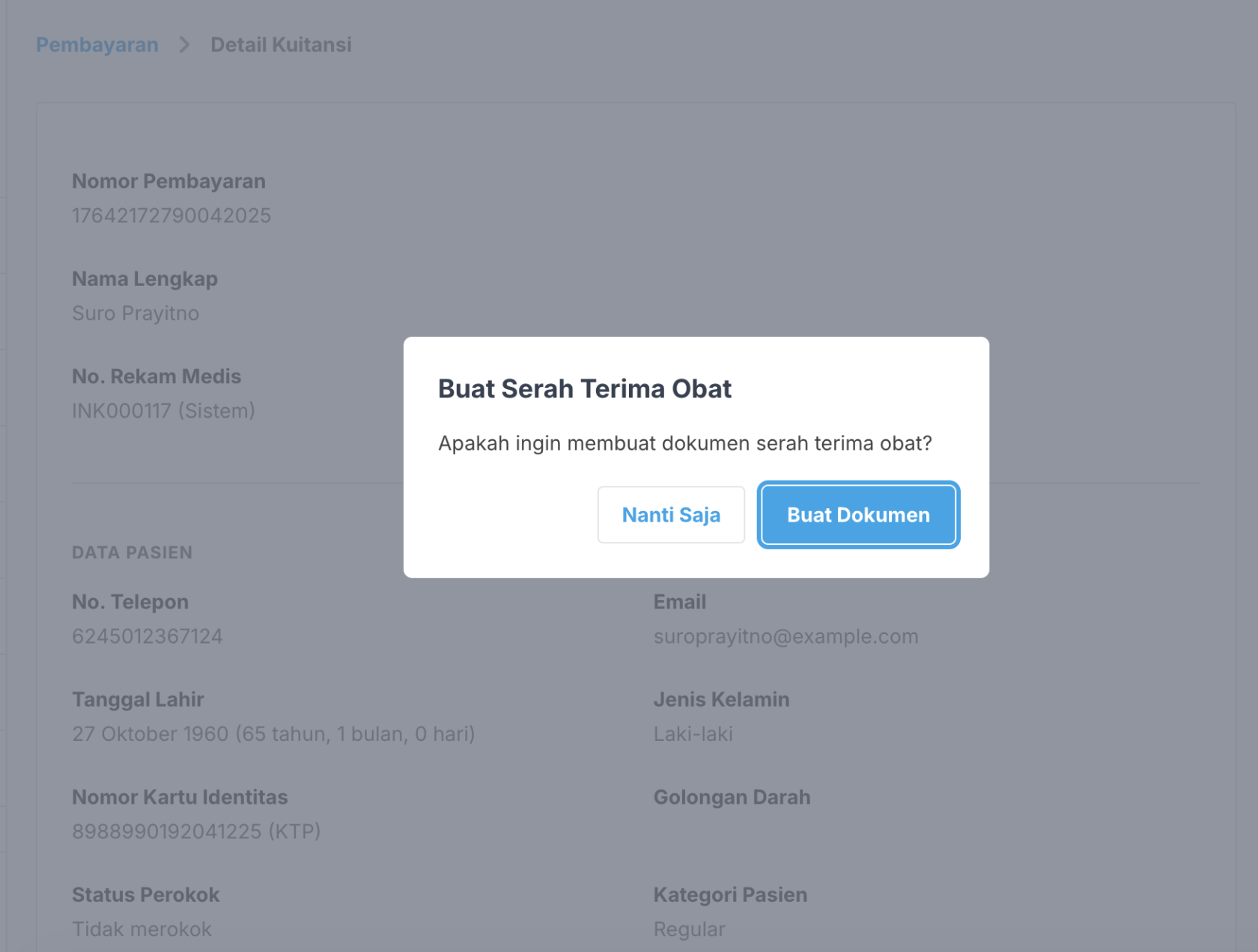Viewport: 1258px width, 952px height.
Task: Click the Golongan Darah field label
Action: click(732, 797)
